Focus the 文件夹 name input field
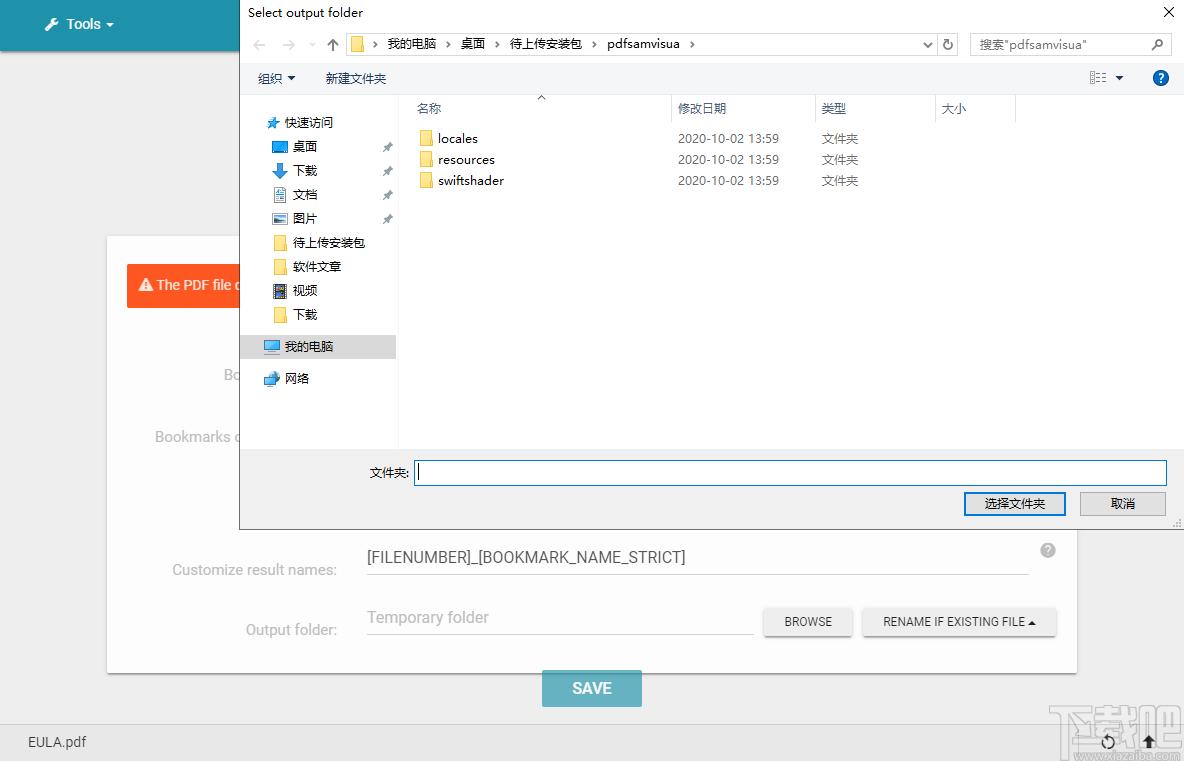This screenshot has height=761, width=1184. (x=790, y=473)
